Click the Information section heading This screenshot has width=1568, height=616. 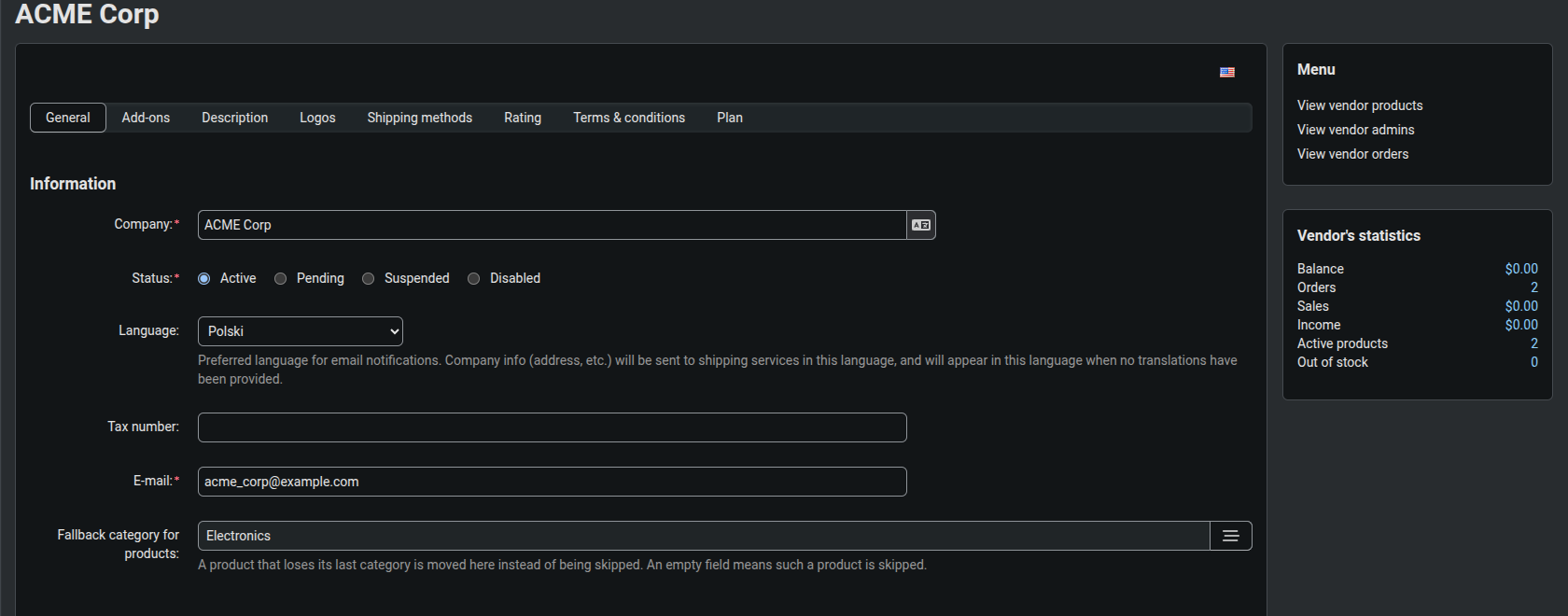[73, 184]
